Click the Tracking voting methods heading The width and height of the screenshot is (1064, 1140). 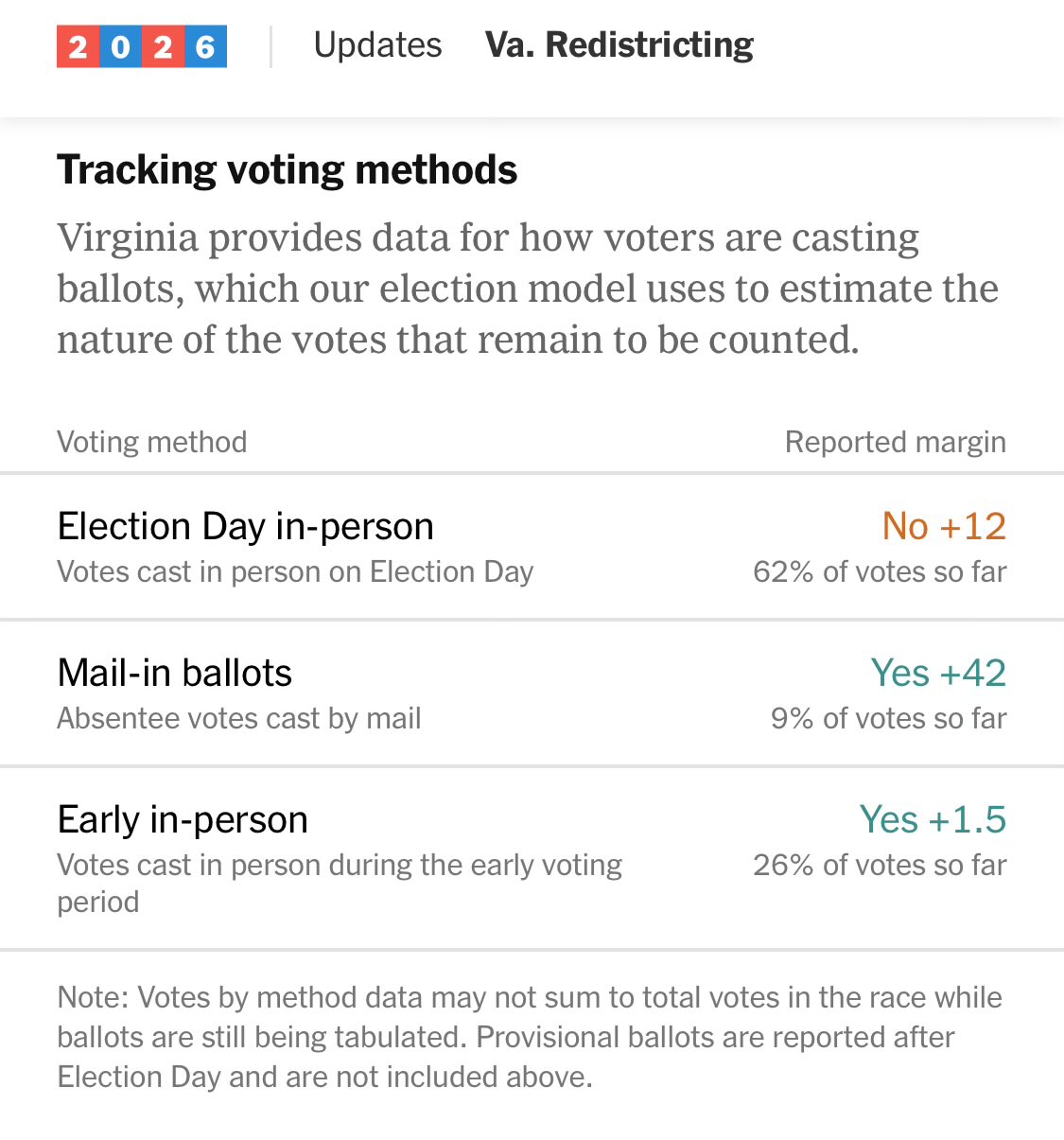click(287, 170)
